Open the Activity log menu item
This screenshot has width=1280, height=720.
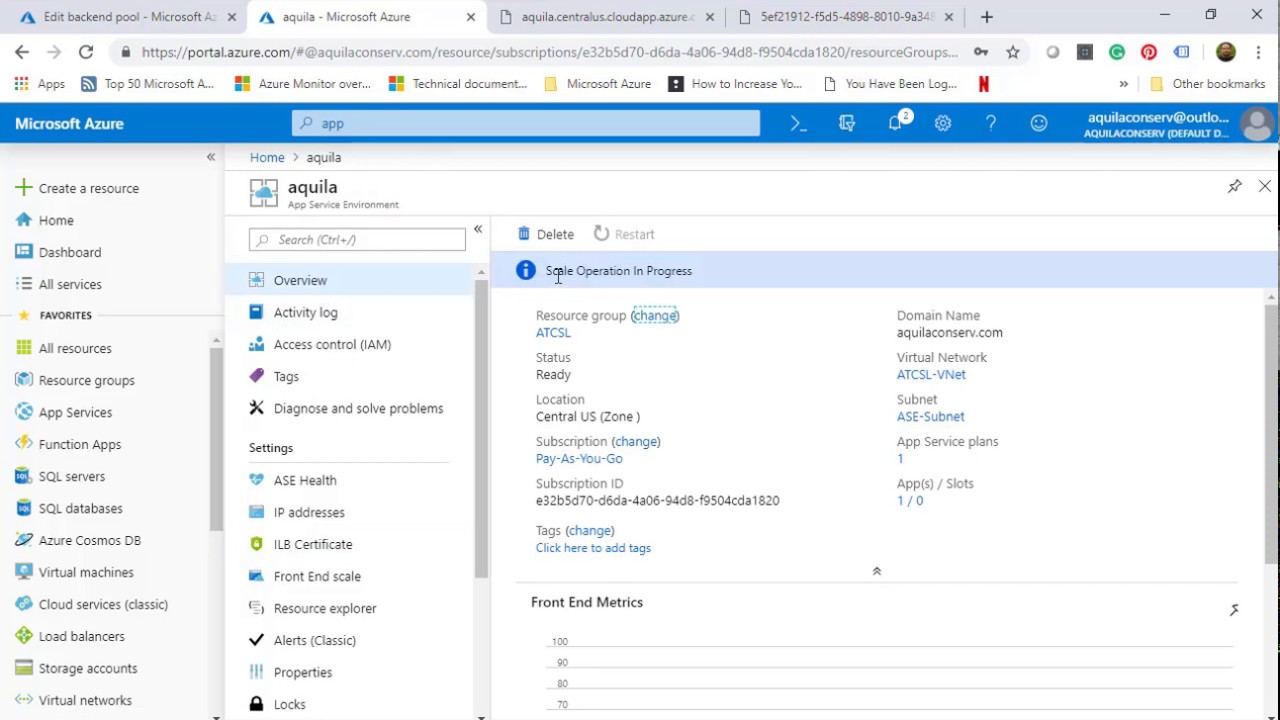click(x=305, y=312)
